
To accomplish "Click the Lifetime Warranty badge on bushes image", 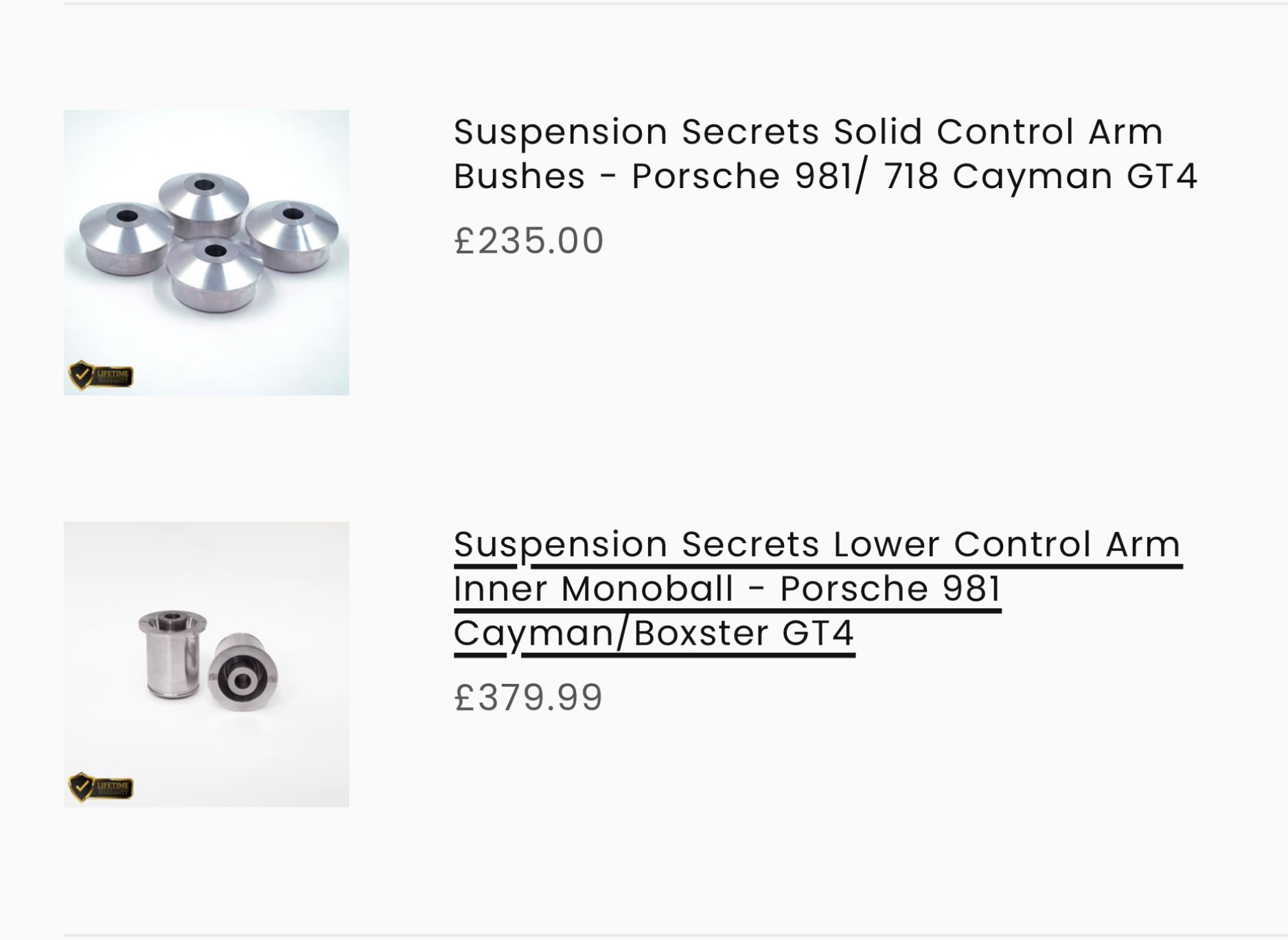I will click(x=100, y=376).
